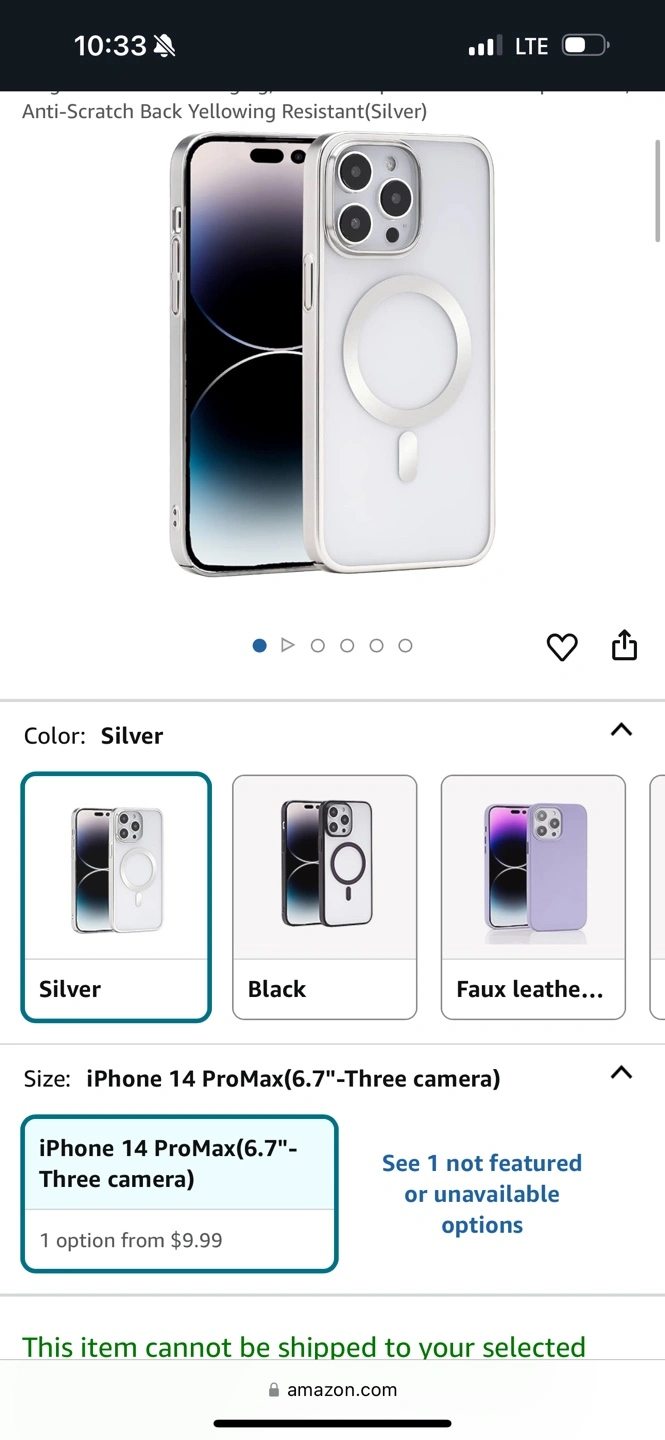This screenshot has width=665, height=1440.
Task: Select iPhone 14 ProMax size option
Action: tap(179, 1194)
